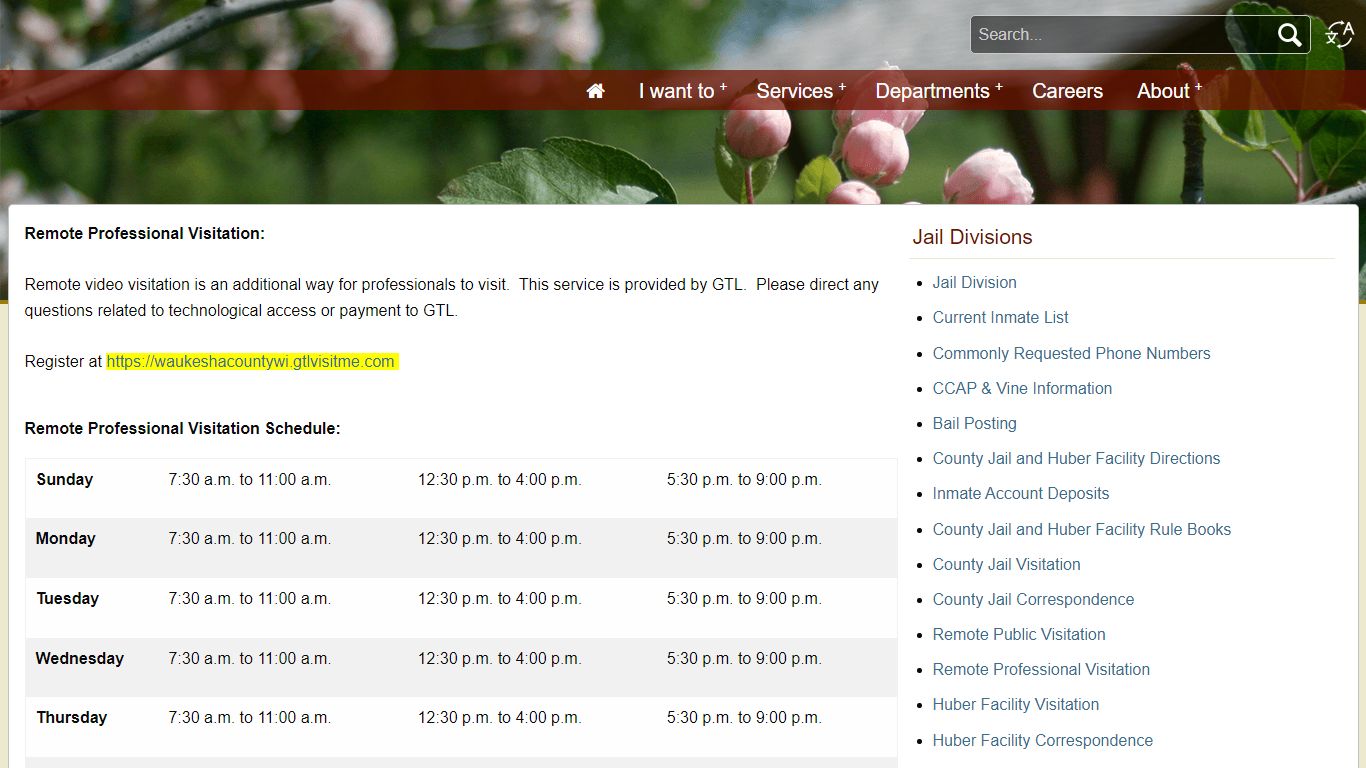This screenshot has height=768, width=1366.
Task: Click the Monday row label
Action: [66, 539]
